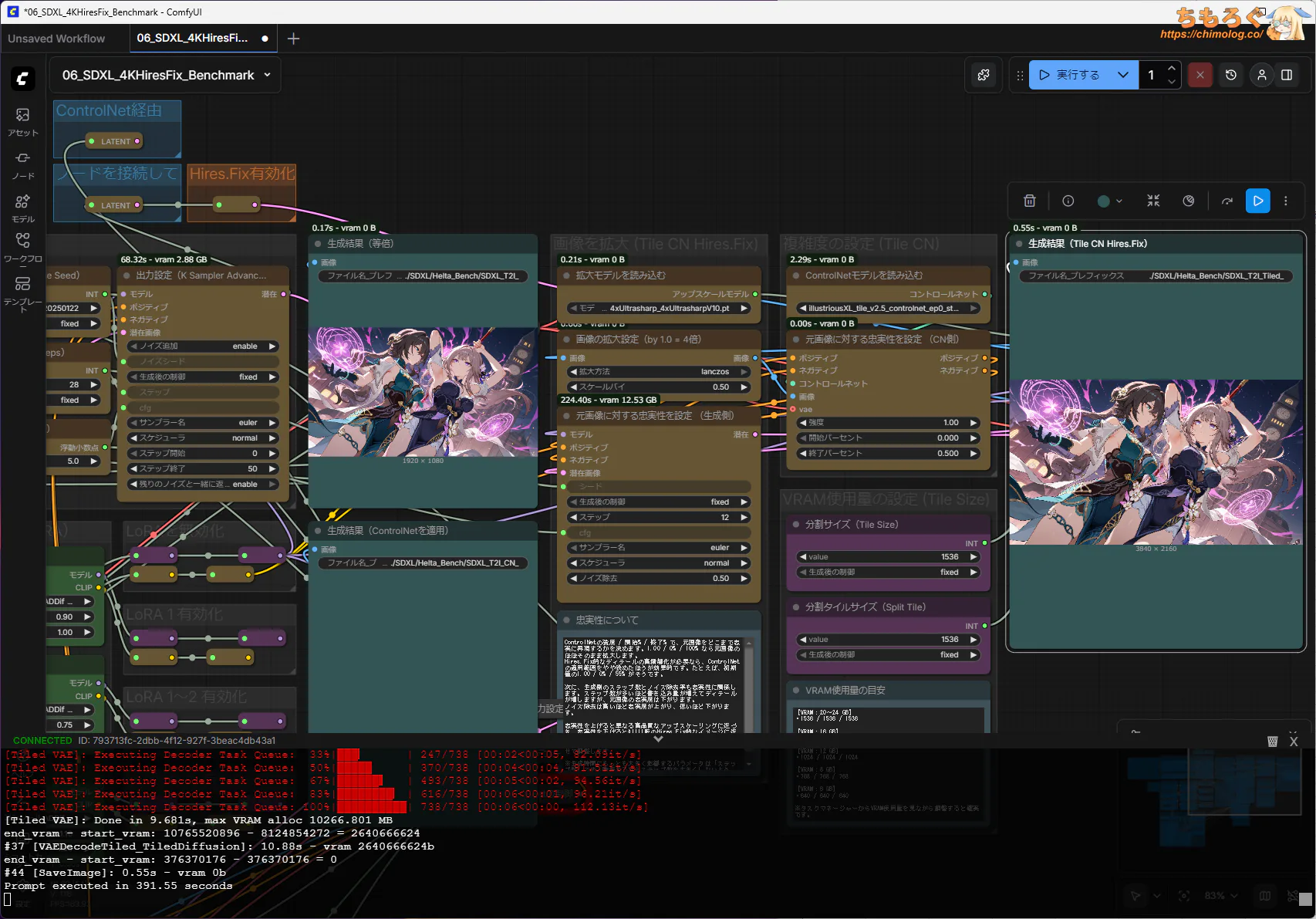Click the puzzle-piece extensions manager icon
Screen dimensions: 1316x919
click(x=984, y=75)
